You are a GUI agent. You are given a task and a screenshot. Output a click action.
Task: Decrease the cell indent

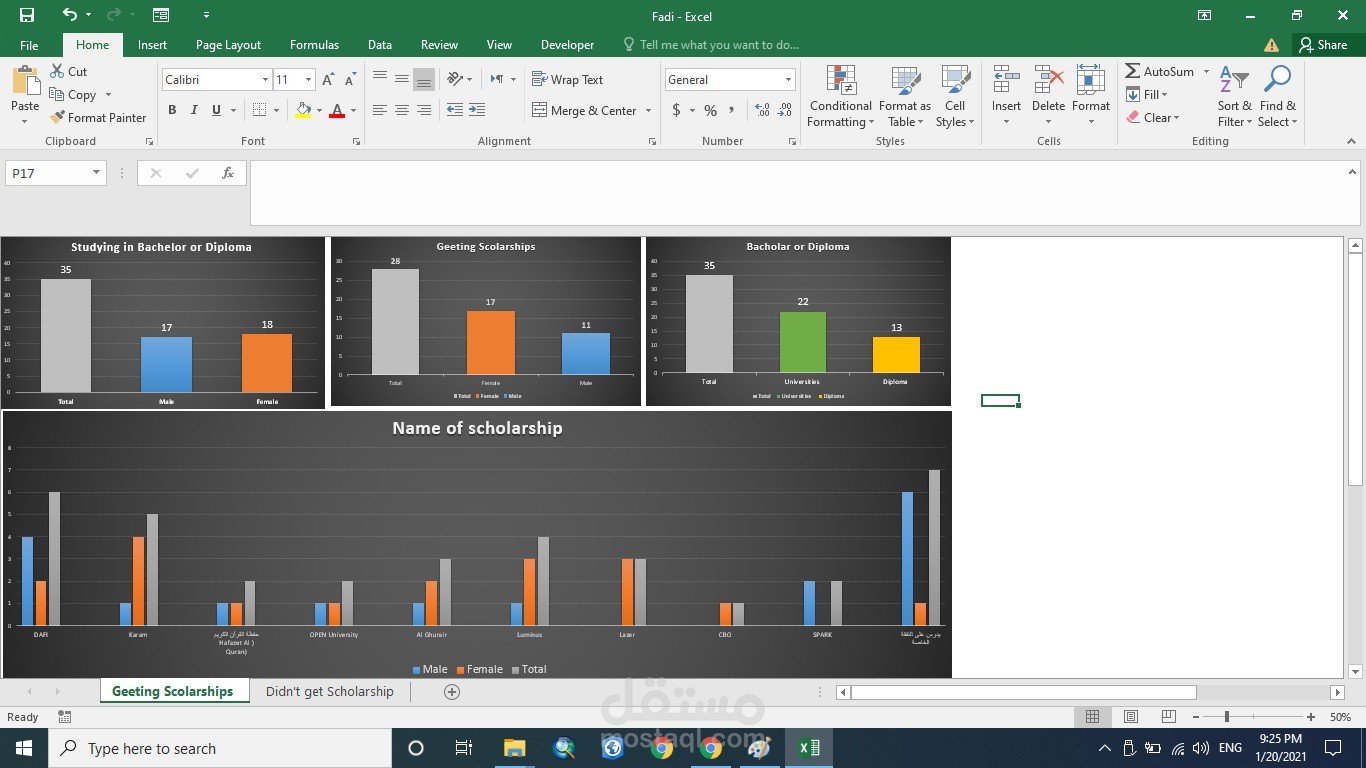(x=455, y=110)
